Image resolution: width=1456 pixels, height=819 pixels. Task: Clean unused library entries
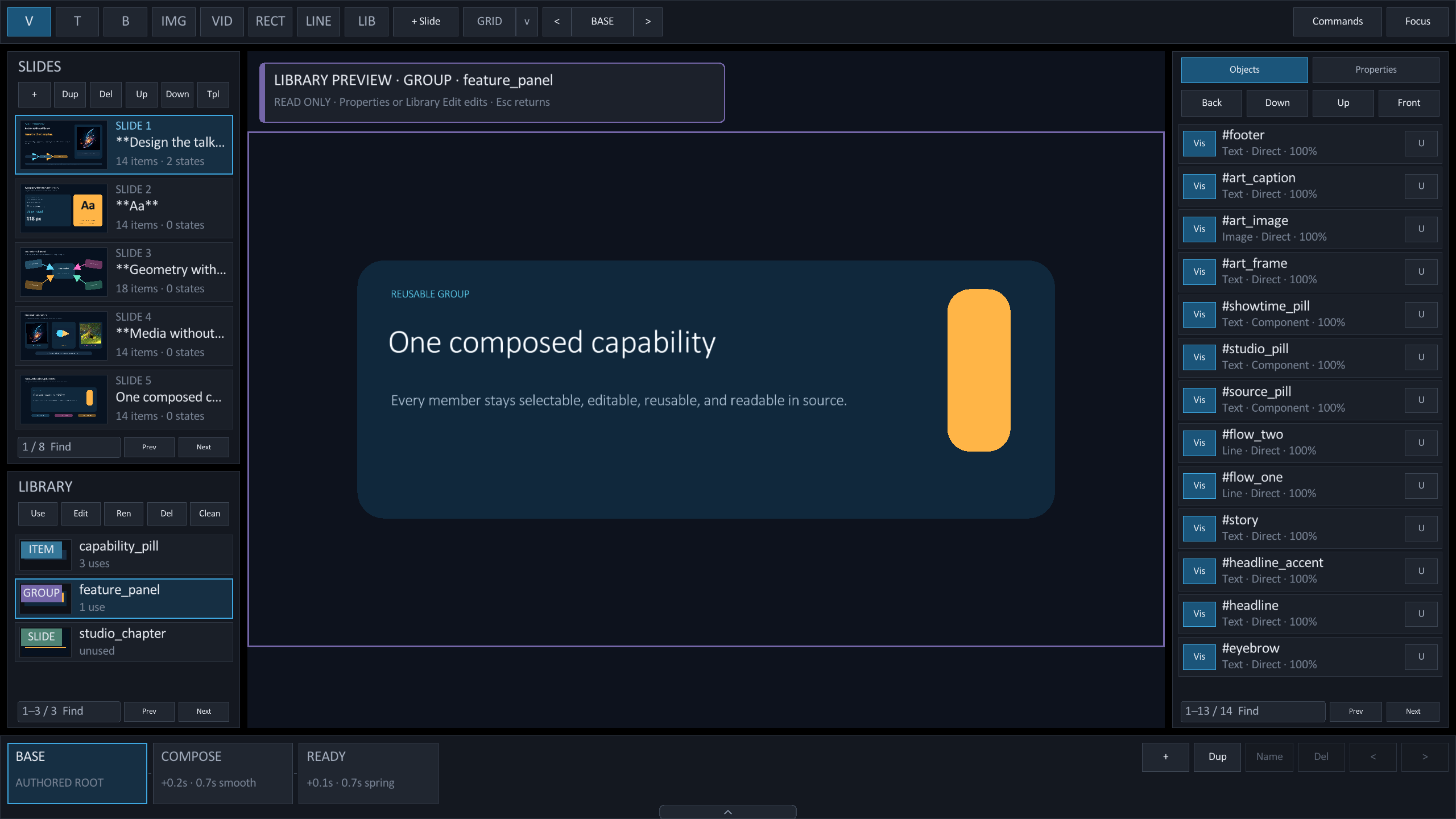coord(209,514)
